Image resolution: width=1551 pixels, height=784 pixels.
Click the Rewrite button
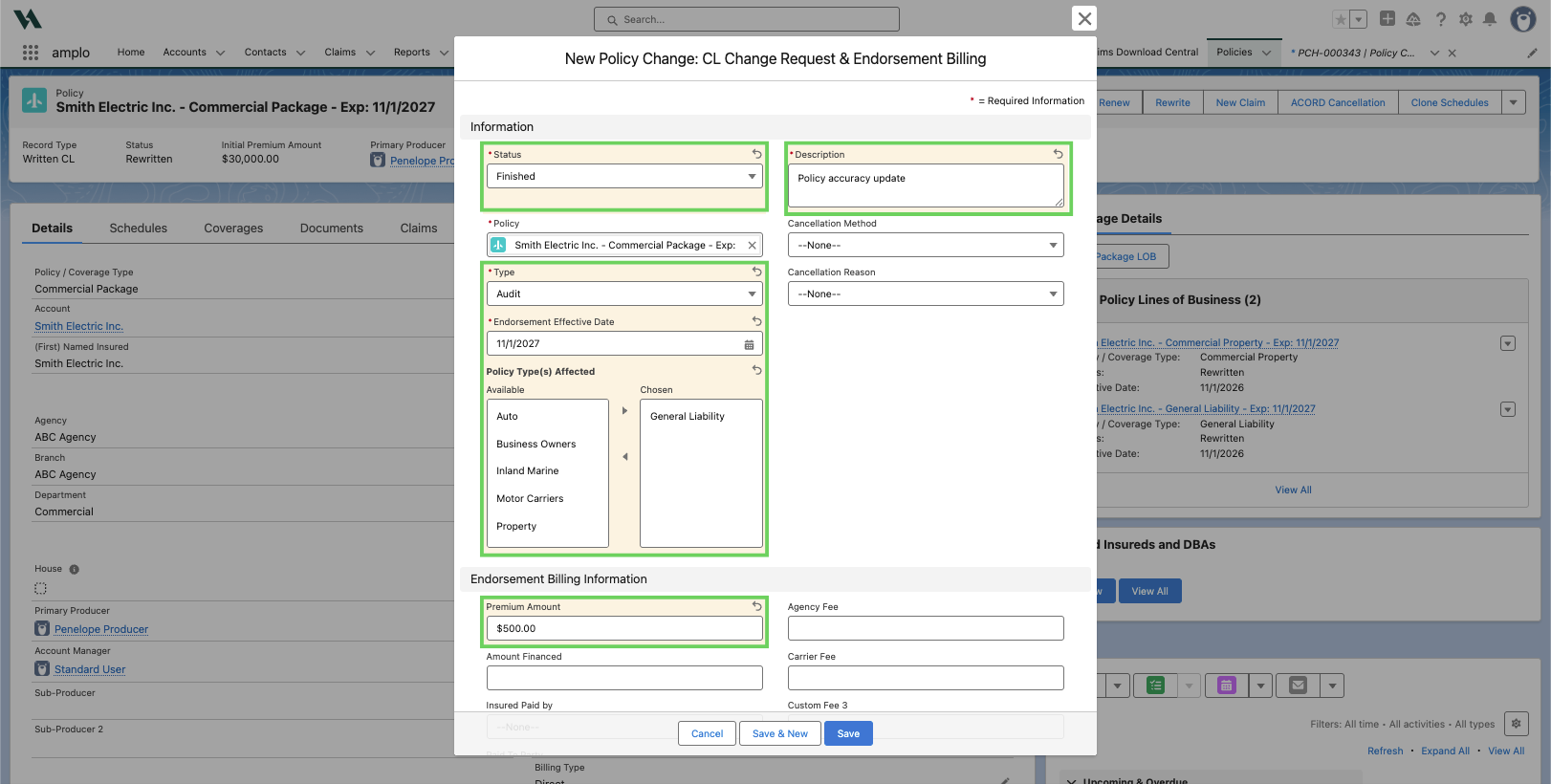click(1172, 102)
